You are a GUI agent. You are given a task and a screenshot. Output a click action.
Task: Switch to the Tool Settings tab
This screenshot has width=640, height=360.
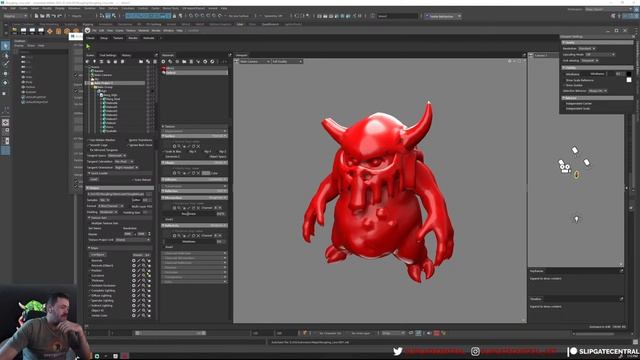[108, 55]
